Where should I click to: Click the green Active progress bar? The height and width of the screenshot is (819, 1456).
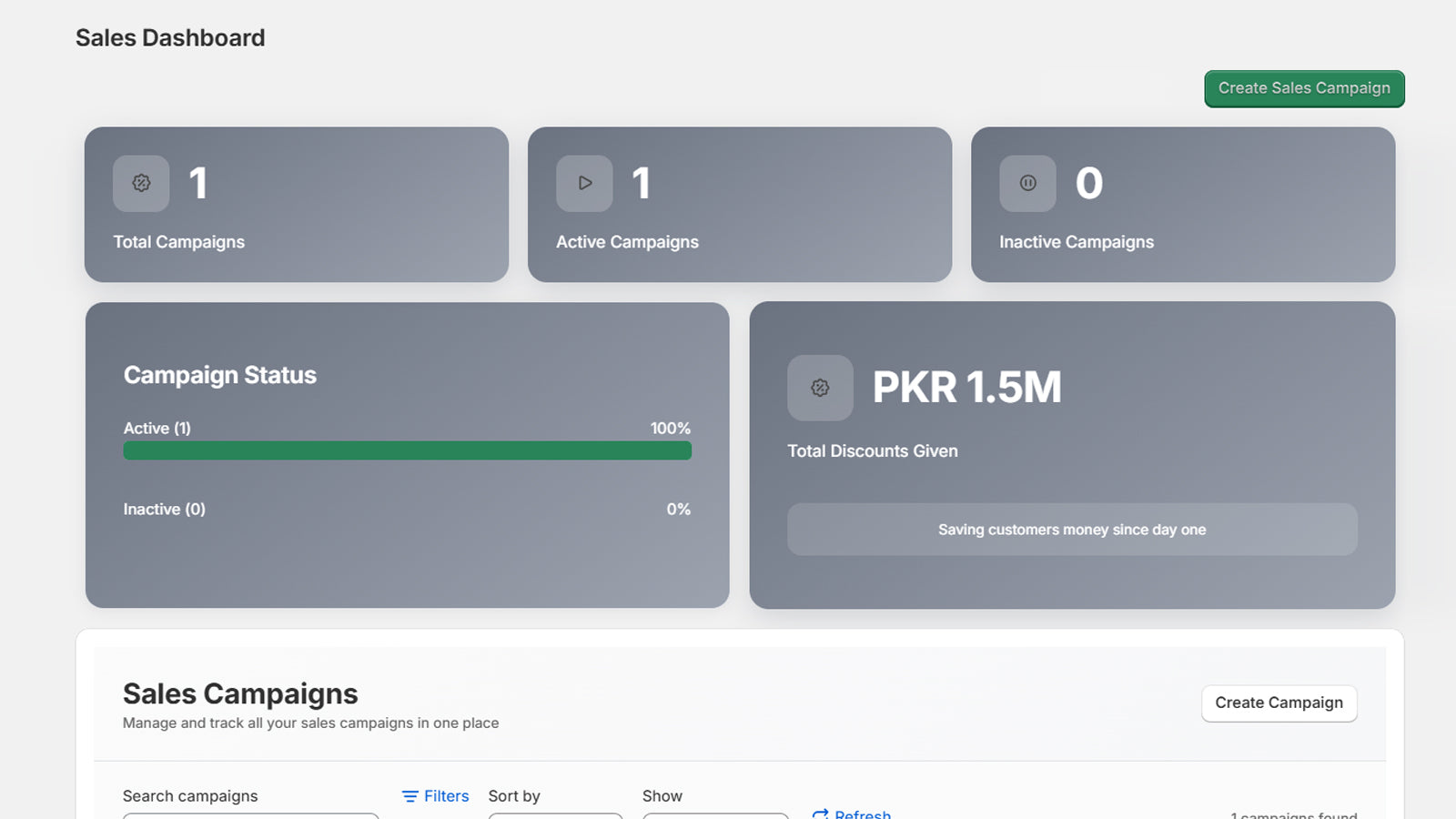(x=407, y=450)
